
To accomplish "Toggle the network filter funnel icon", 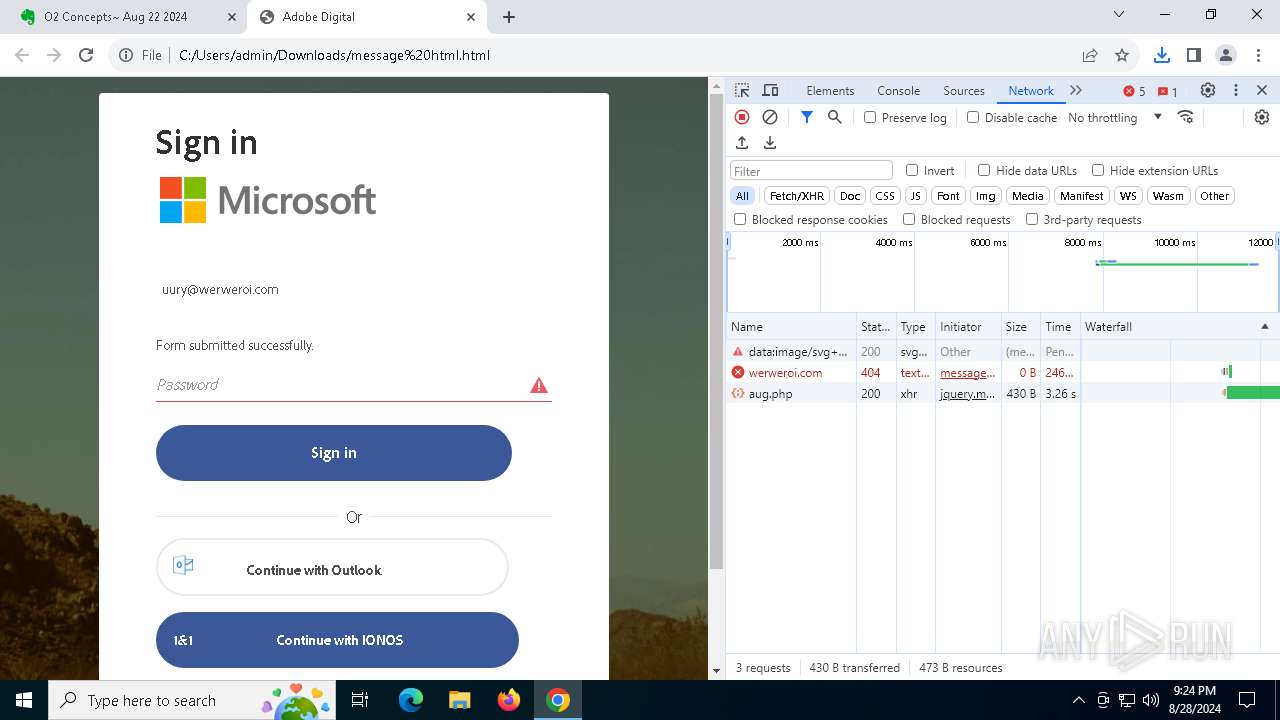I will tap(807, 117).
